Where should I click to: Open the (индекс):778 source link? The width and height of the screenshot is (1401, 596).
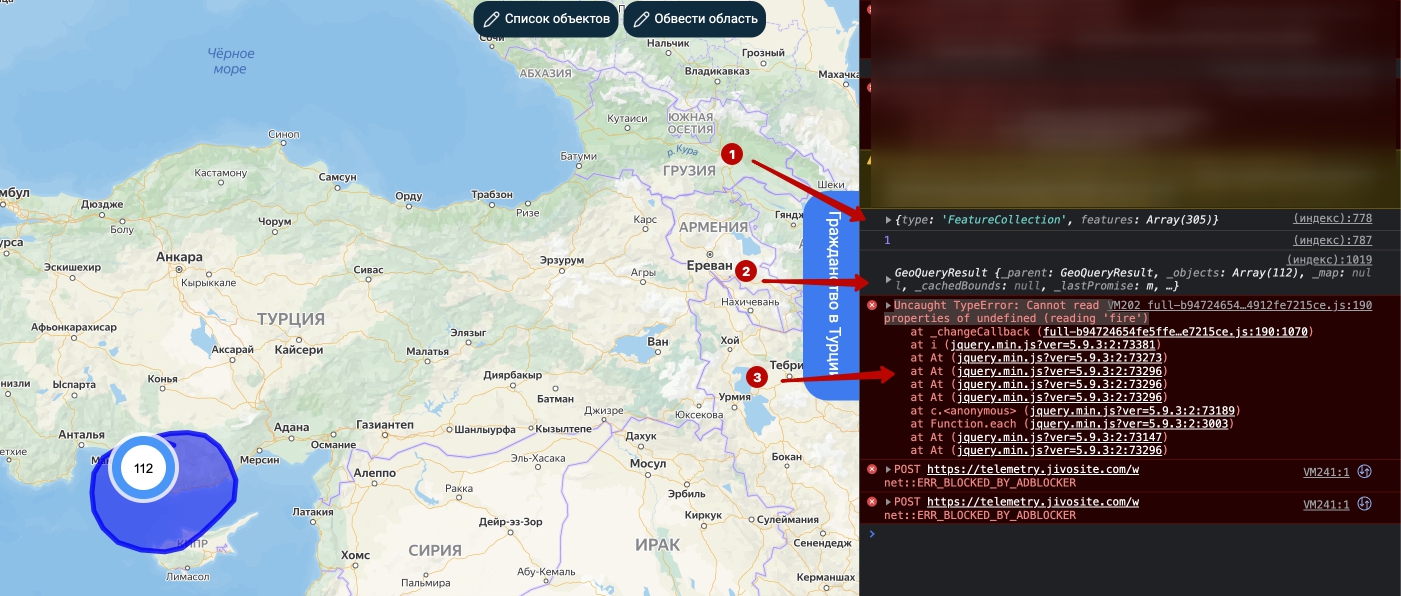point(1332,218)
